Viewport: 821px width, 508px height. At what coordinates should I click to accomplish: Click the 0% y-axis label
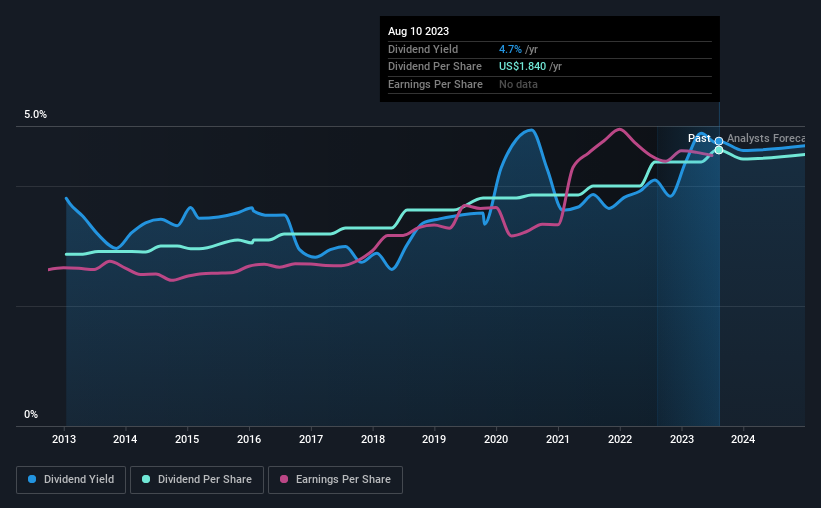click(31, 414)
